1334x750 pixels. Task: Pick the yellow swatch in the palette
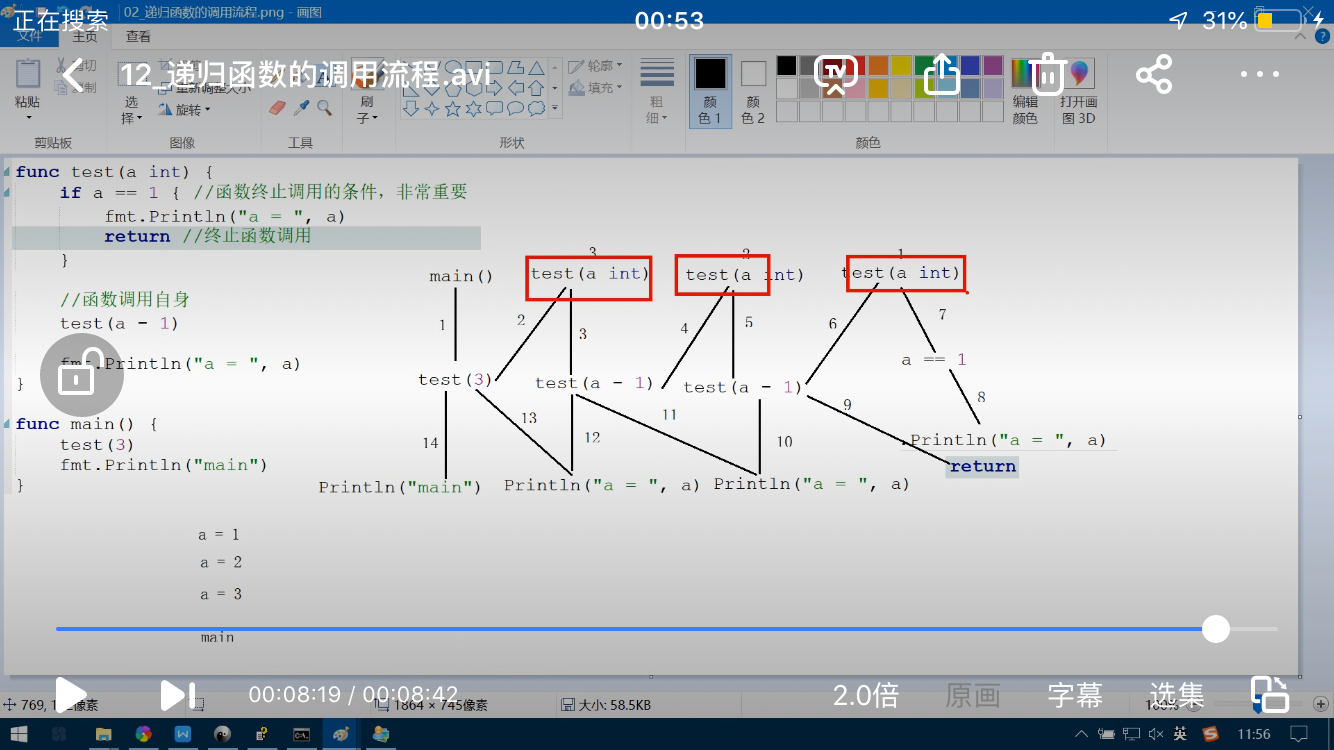(903, 65)
